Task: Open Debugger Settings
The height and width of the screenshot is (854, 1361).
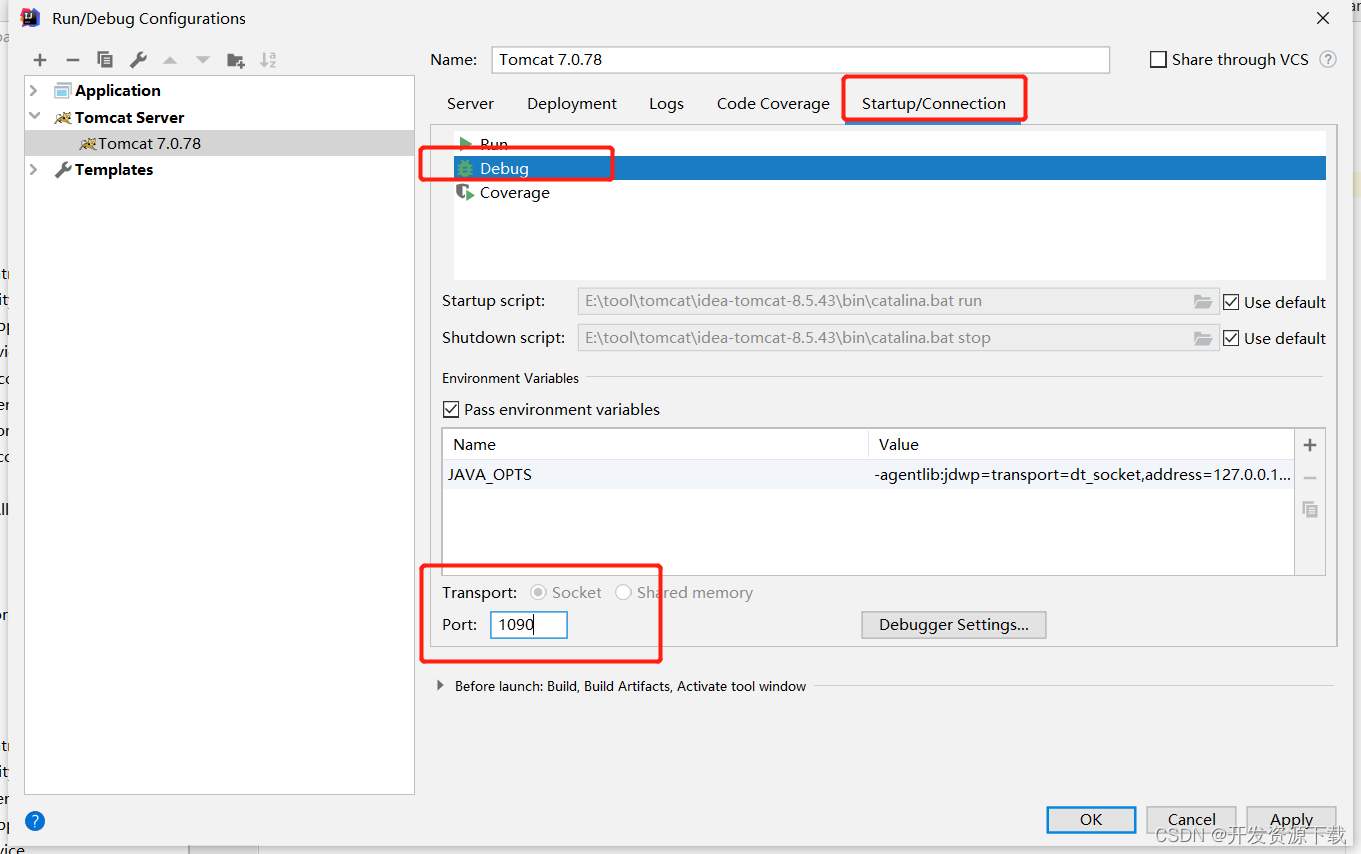Action: pyautogui.click(x=953, y=625)
